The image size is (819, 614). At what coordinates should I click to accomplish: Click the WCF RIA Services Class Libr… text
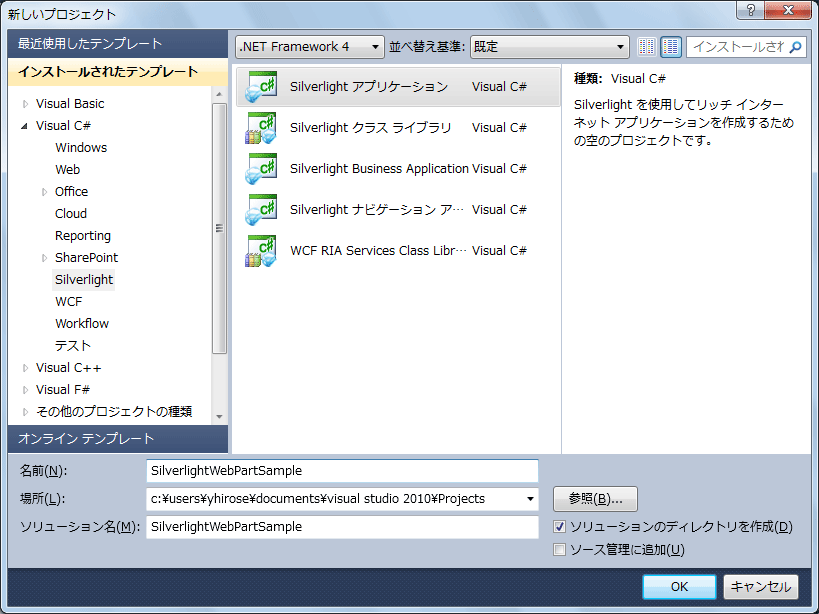[x=378, y=251]
